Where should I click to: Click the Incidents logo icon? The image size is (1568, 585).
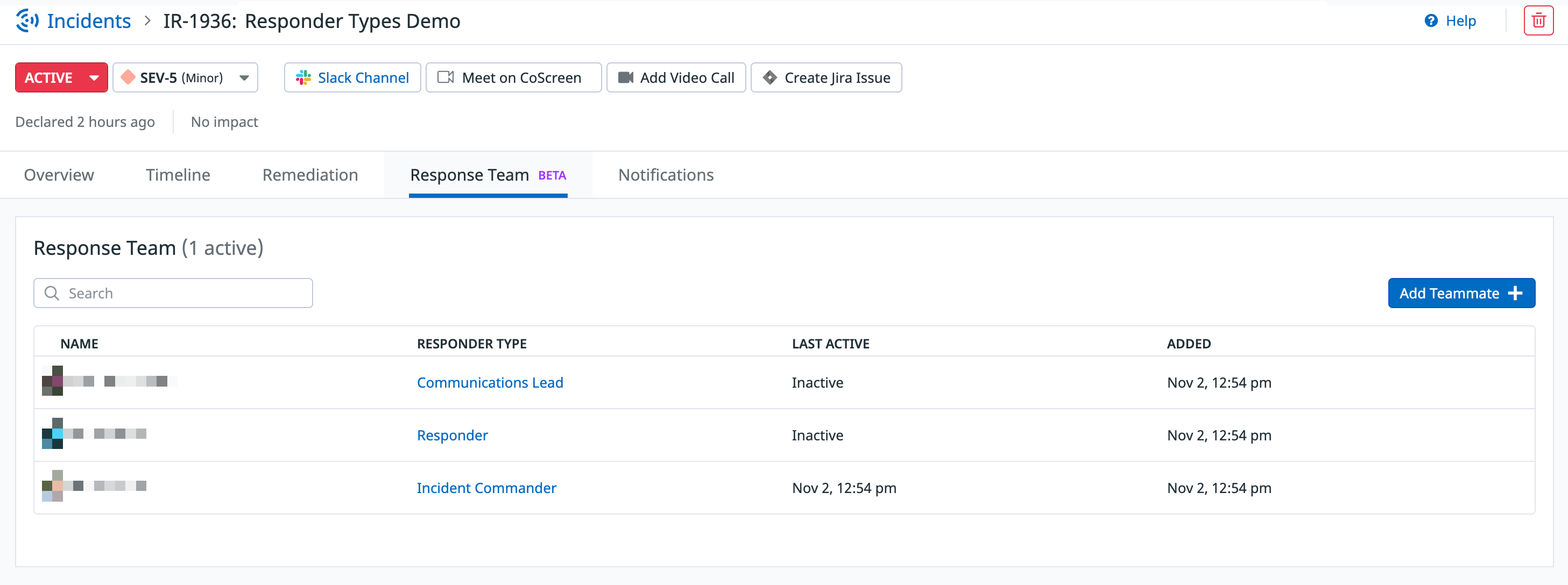click(x=27, y=20)
